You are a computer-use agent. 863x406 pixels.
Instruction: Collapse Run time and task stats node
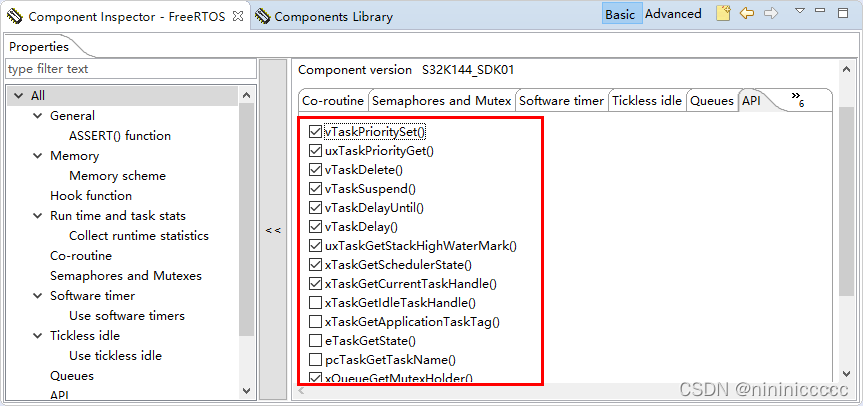pyautogui.click(x=37, y=216)
